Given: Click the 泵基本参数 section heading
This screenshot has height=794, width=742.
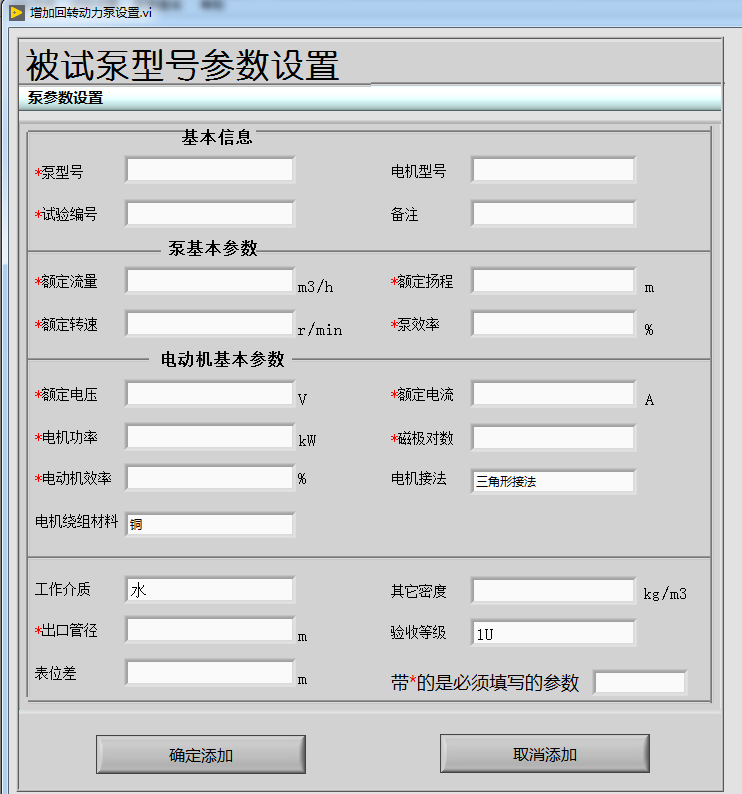Looking at the screenshot, I should [x=213, y=249].
